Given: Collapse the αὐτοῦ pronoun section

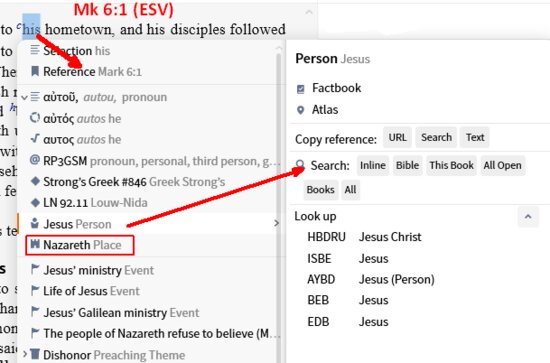Looking at the screenshot, I should pos(24,97).
